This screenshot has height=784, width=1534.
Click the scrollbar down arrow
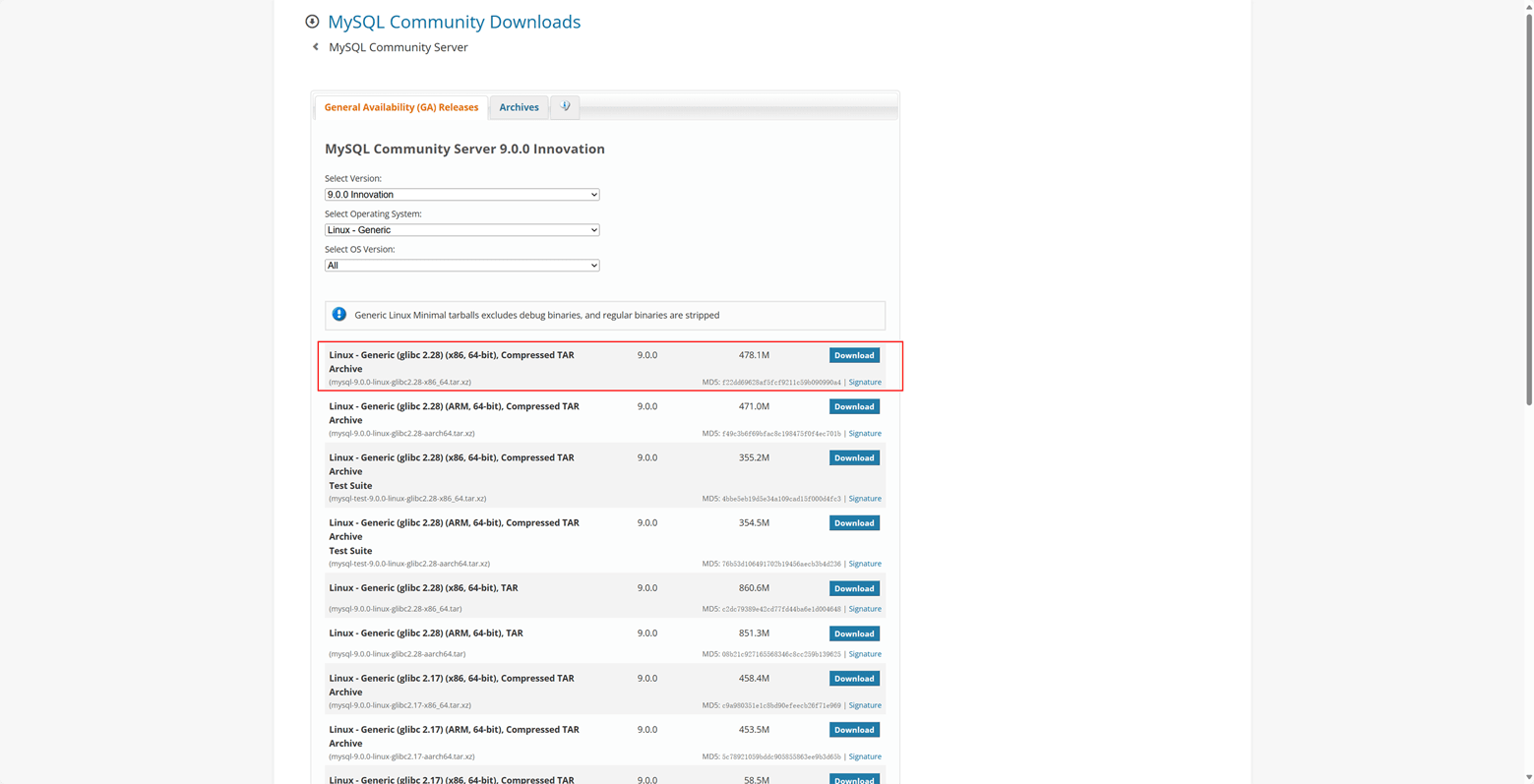[x=1528, y=778]
